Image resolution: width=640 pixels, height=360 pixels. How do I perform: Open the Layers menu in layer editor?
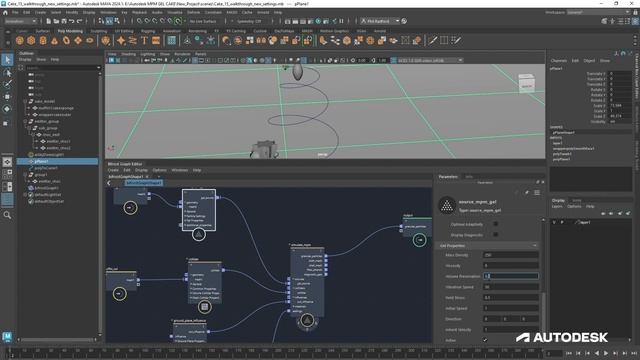pos(557,207)
